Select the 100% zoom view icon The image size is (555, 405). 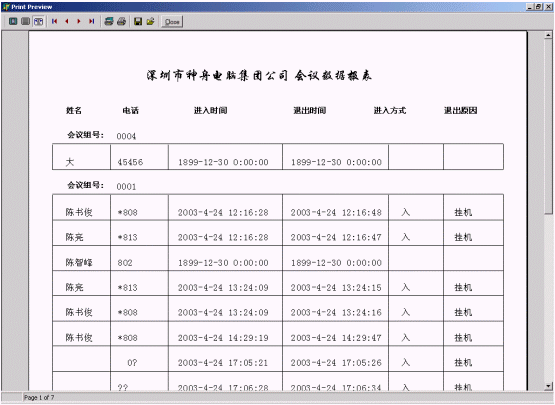click(25, 21)
